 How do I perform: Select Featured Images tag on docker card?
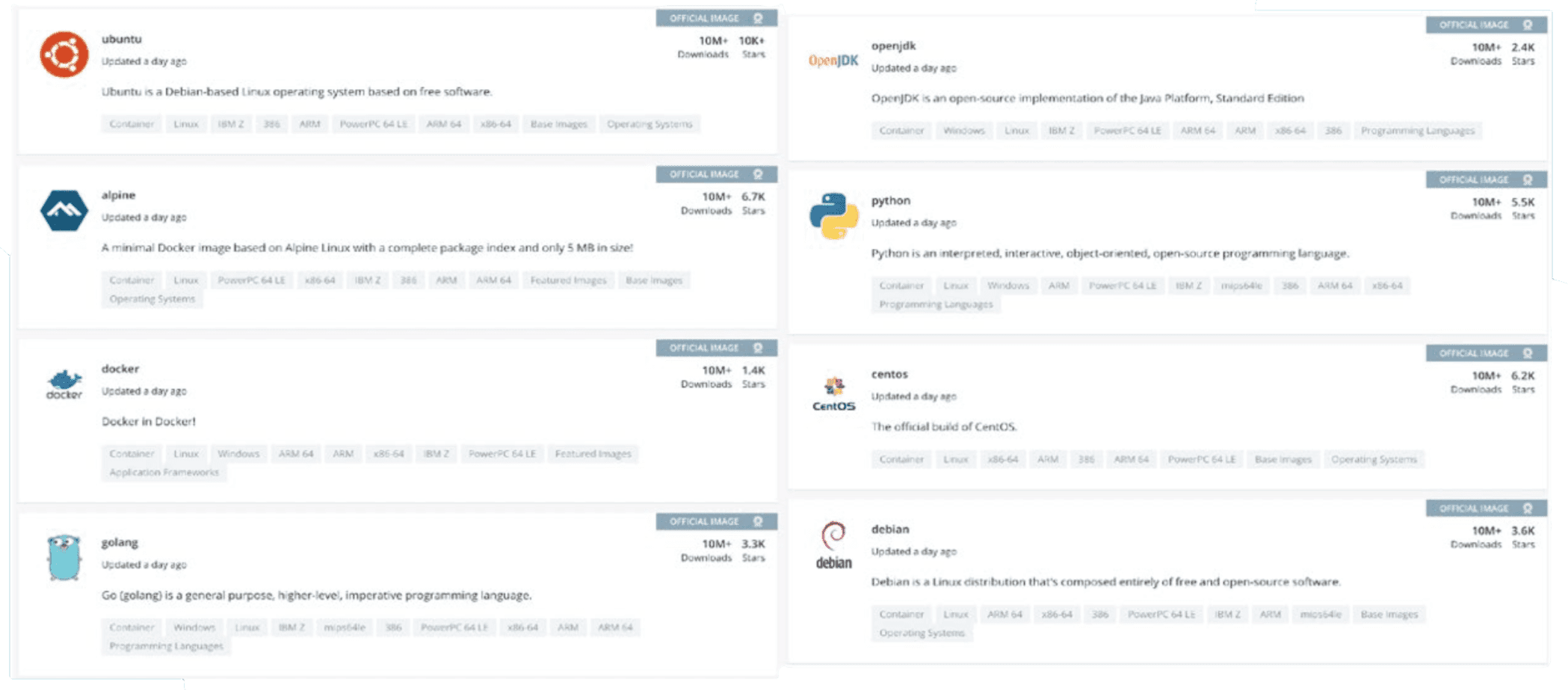click(593, 454)
